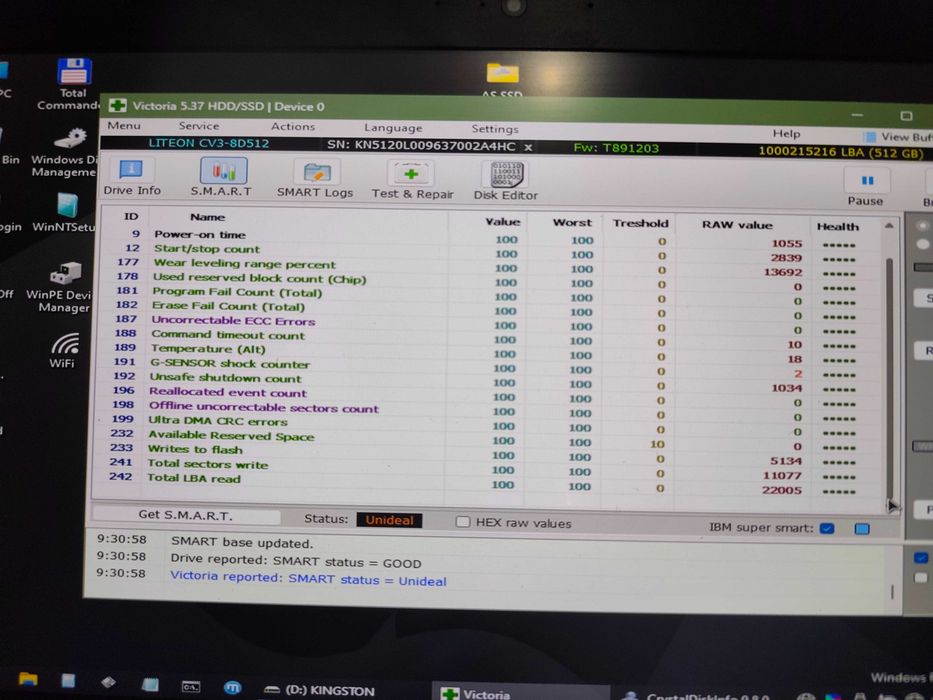Click the RAW value column header
The image size is (933, 700).
737,225
